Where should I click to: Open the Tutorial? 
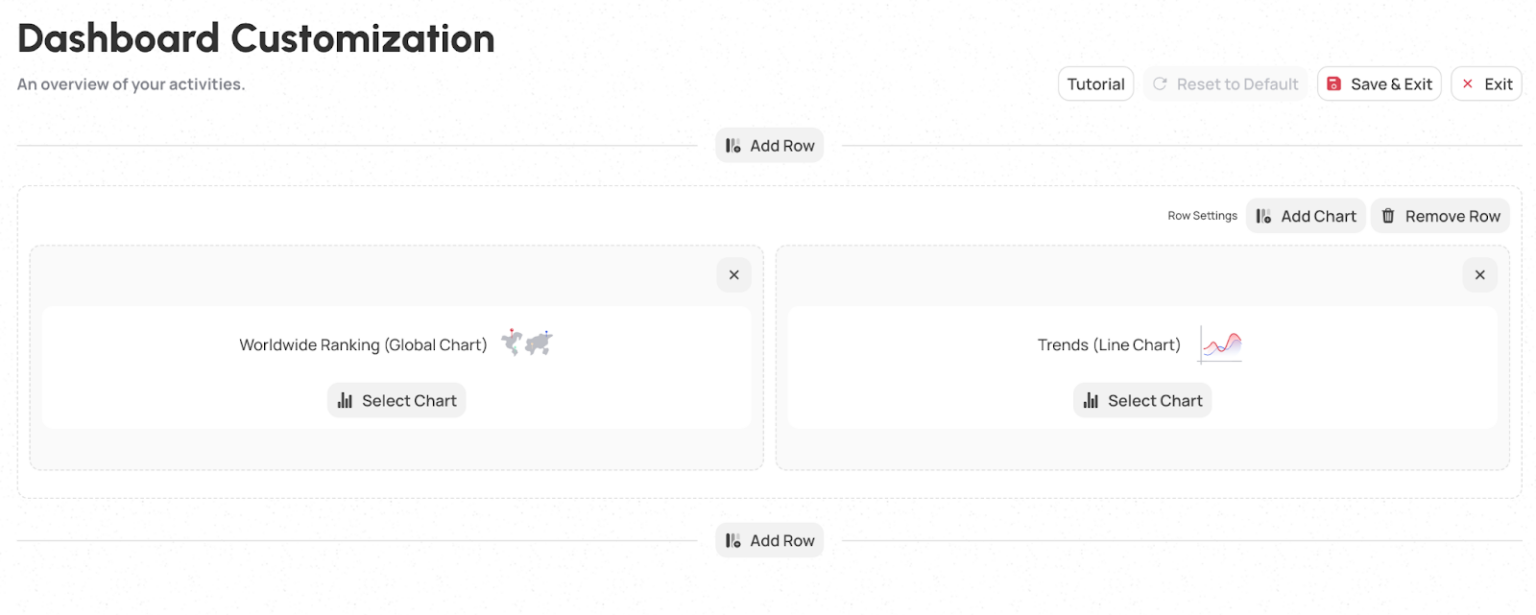[1095, 84]
